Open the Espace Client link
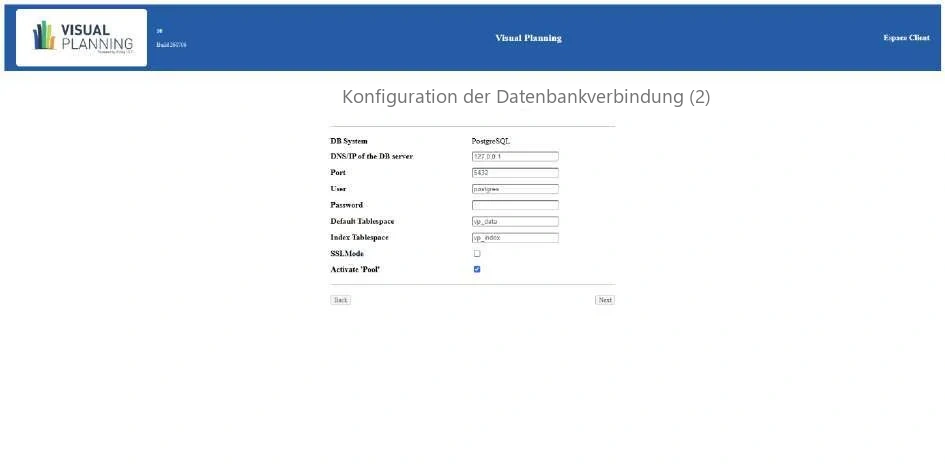 [906, 37]
